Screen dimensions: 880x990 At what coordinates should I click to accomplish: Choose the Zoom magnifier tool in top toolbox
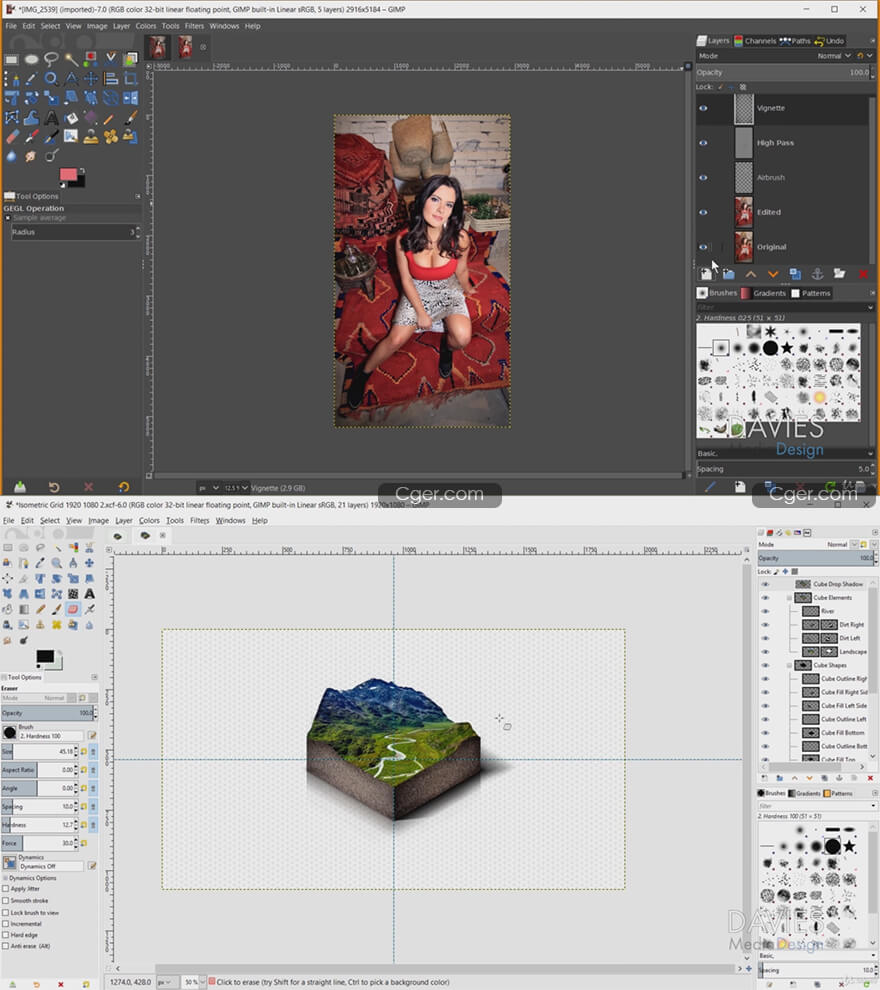click(x=51, y=78)
